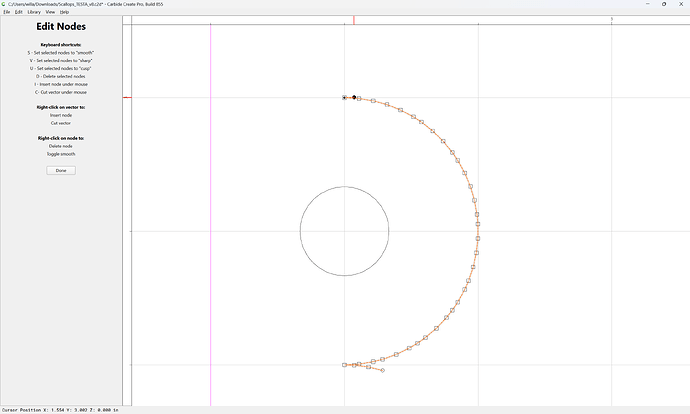Click the arc's starting node with the dotted square
The image size is (690, 414).
(x=344, y=98)
